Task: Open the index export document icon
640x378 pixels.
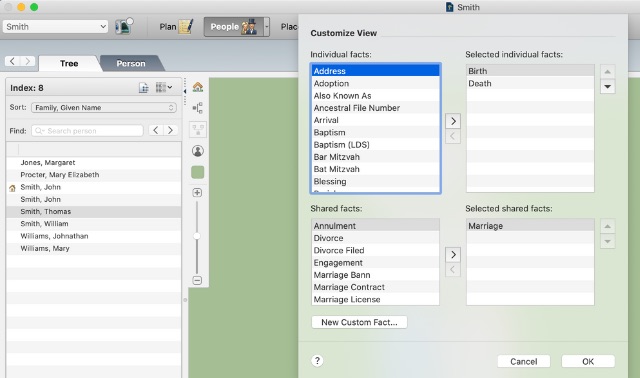Action: (144, 88)
